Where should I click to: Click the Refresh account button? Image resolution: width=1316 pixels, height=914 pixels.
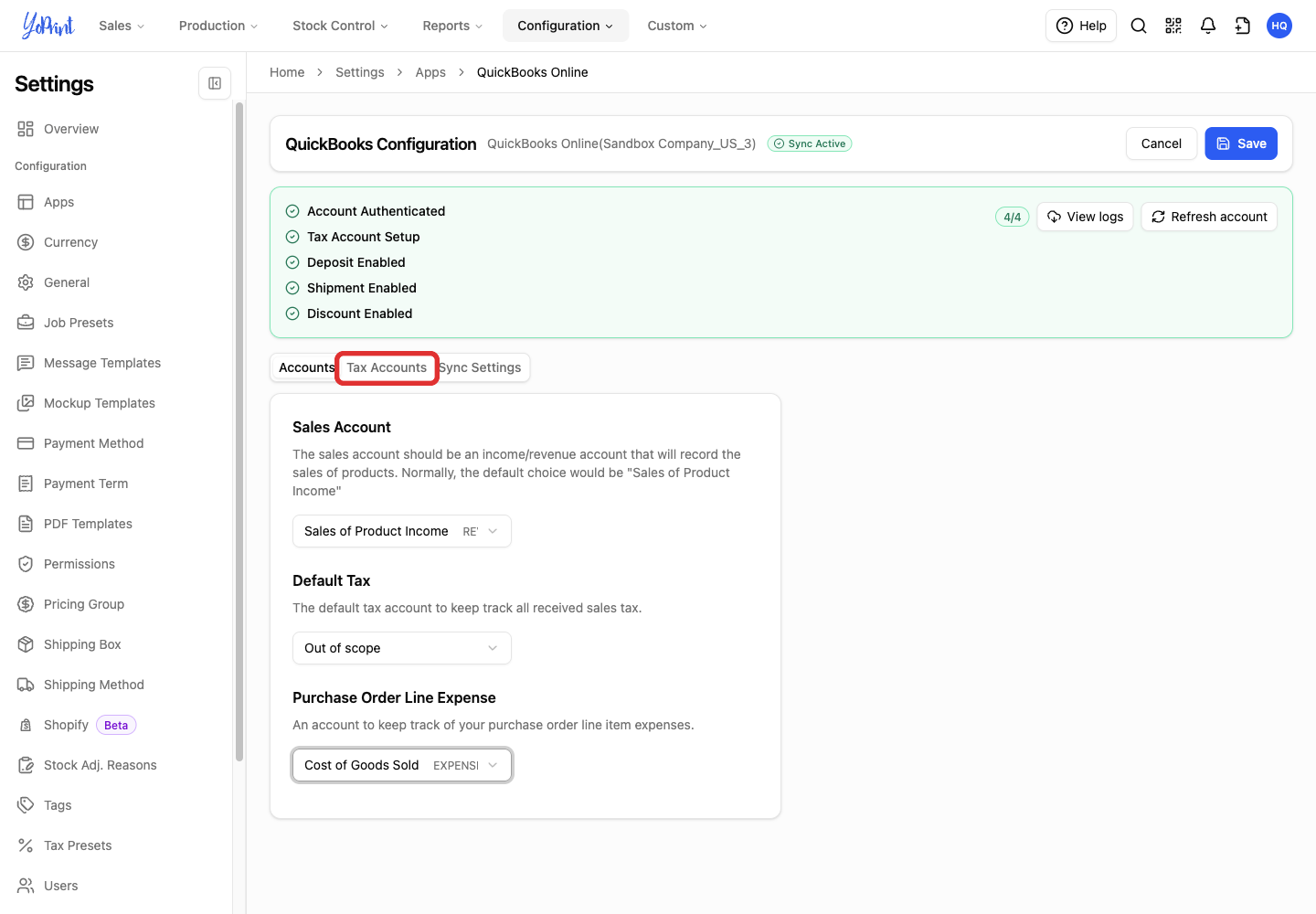tap(1209, 217)
